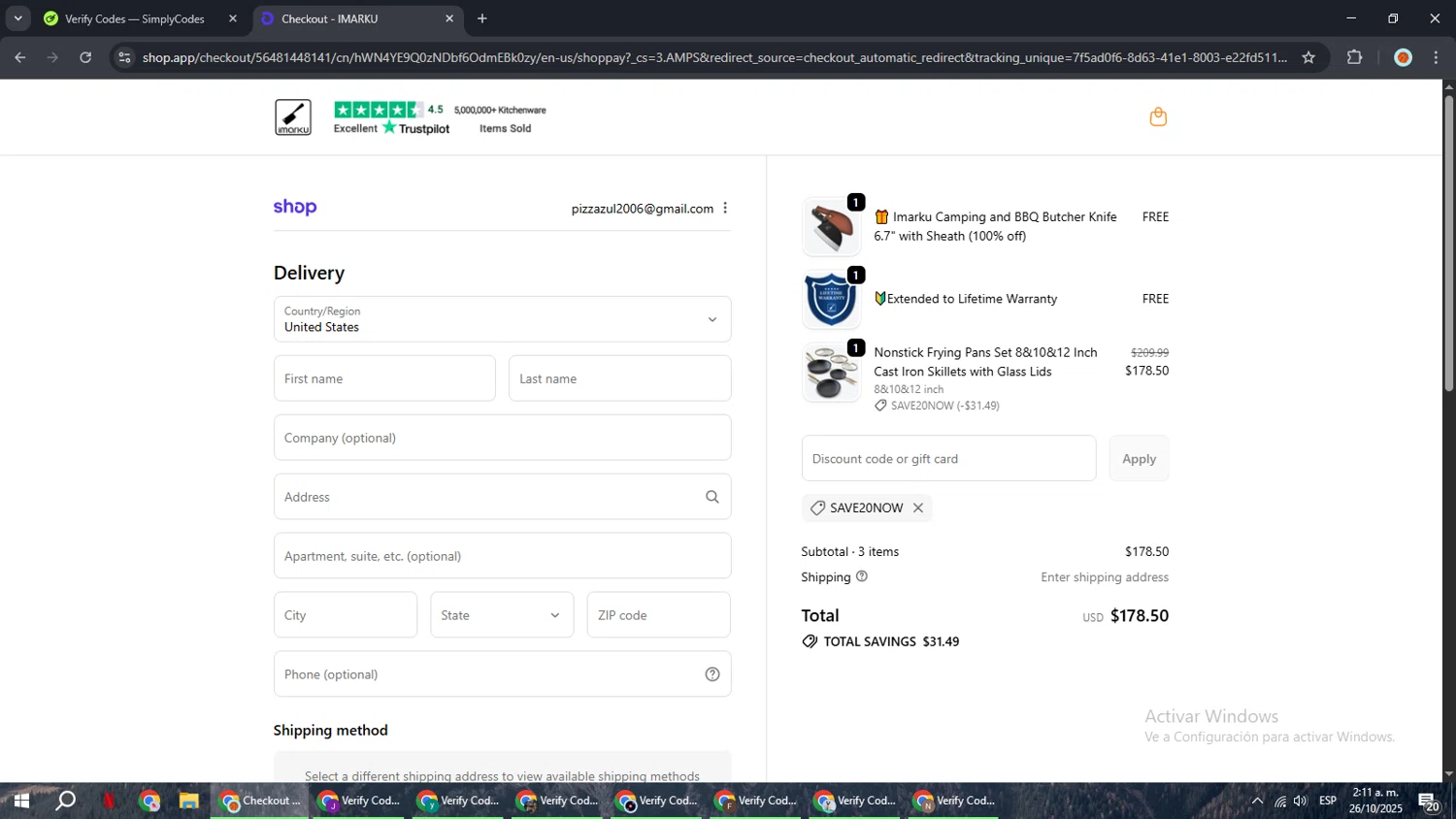Image resolution: width=1456 pixels, height=819 pixels.
Task: Open network settings from the tray
Action: [1279, 801]
